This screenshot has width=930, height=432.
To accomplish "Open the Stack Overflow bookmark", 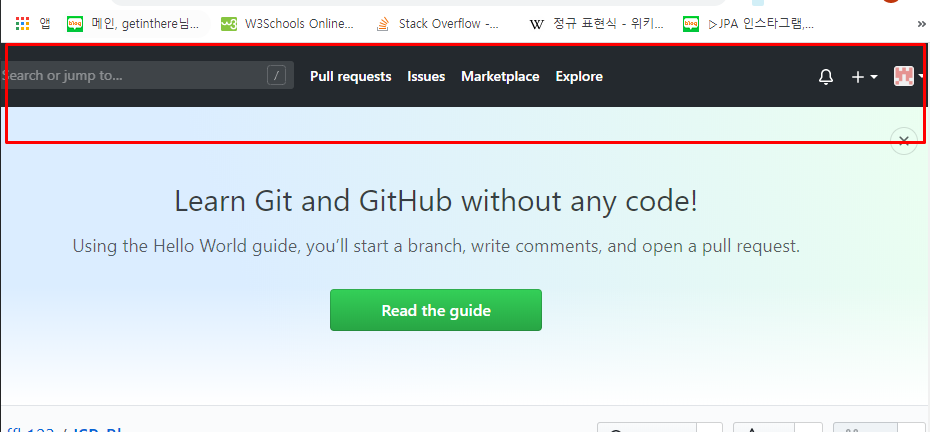I will (x=439, y=24).
